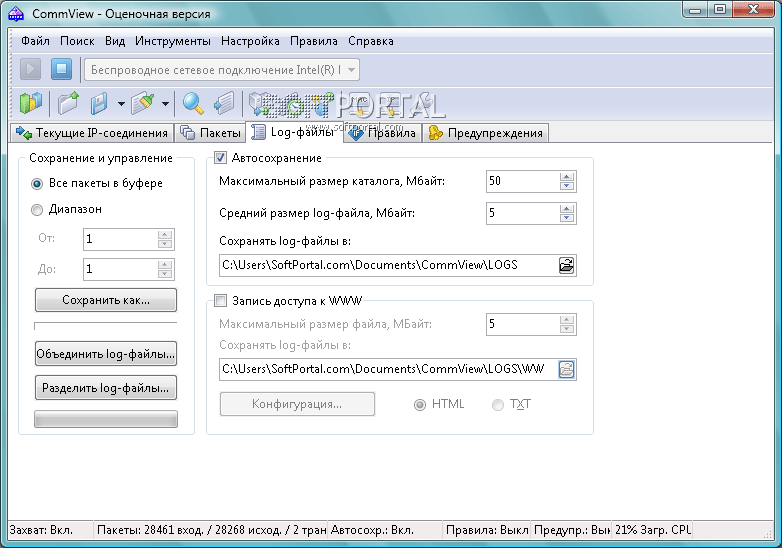Click Объединить log-файлы... button
The height and width of the screenshot is (548, 782).
point(106,354)
